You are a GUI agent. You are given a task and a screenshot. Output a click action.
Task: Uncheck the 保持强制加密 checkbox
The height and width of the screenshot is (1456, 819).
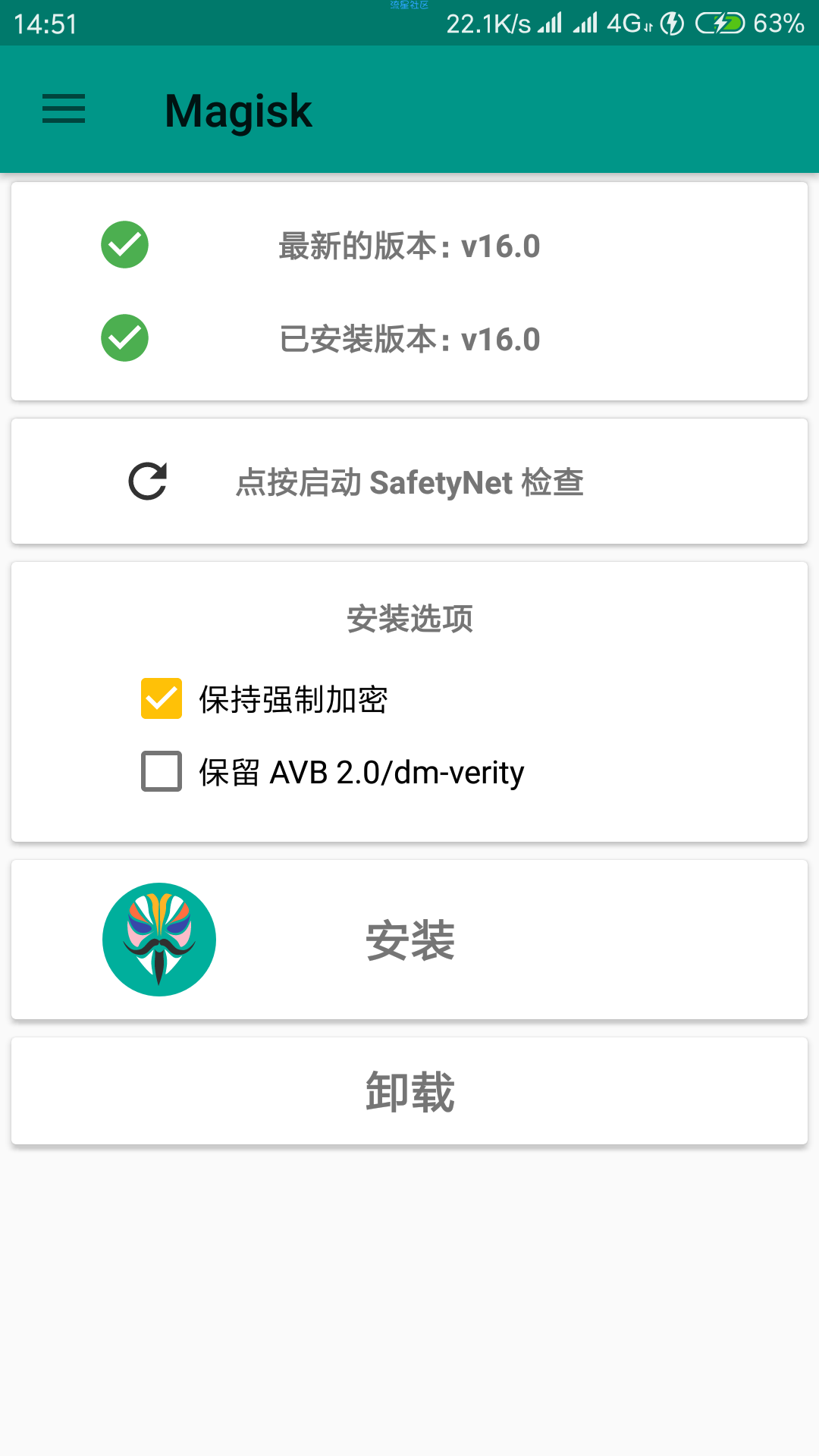(x=162, y=698)
